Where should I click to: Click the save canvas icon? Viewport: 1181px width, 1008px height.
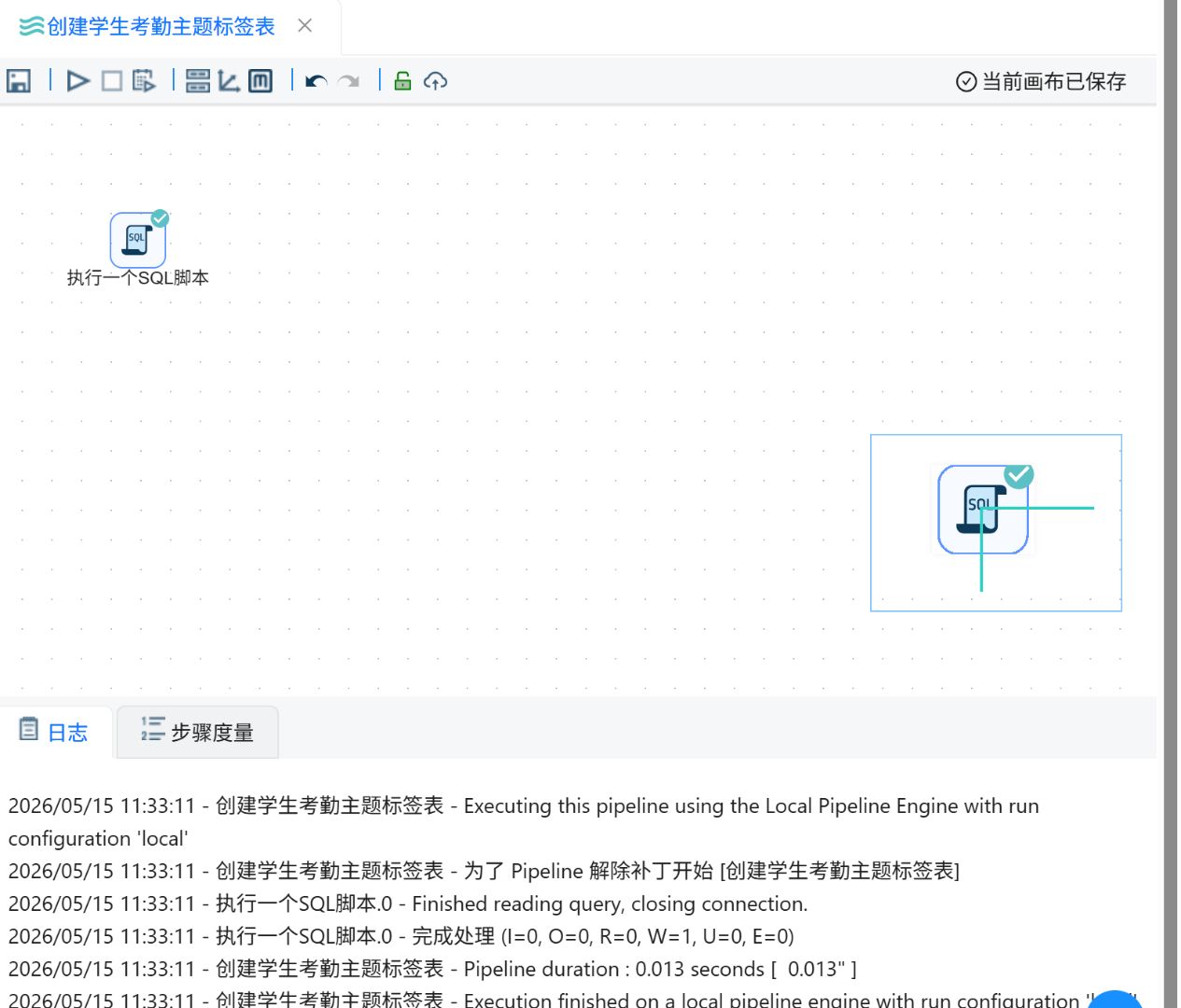tap(19, 81)
